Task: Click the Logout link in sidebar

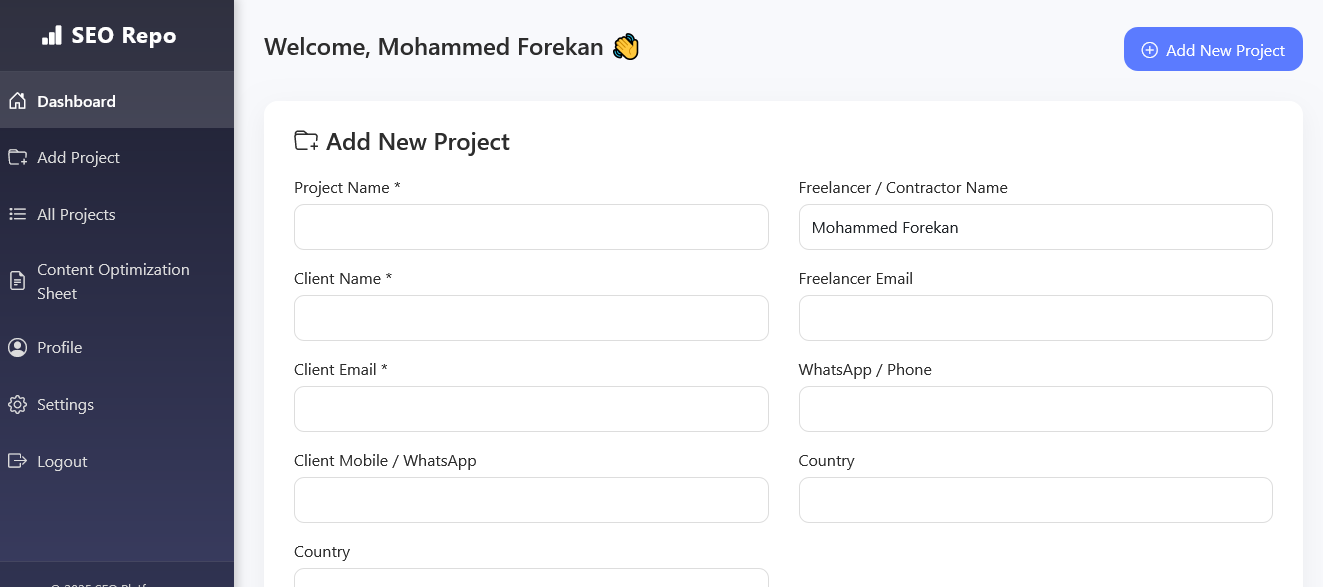Action: click(62, 461)
